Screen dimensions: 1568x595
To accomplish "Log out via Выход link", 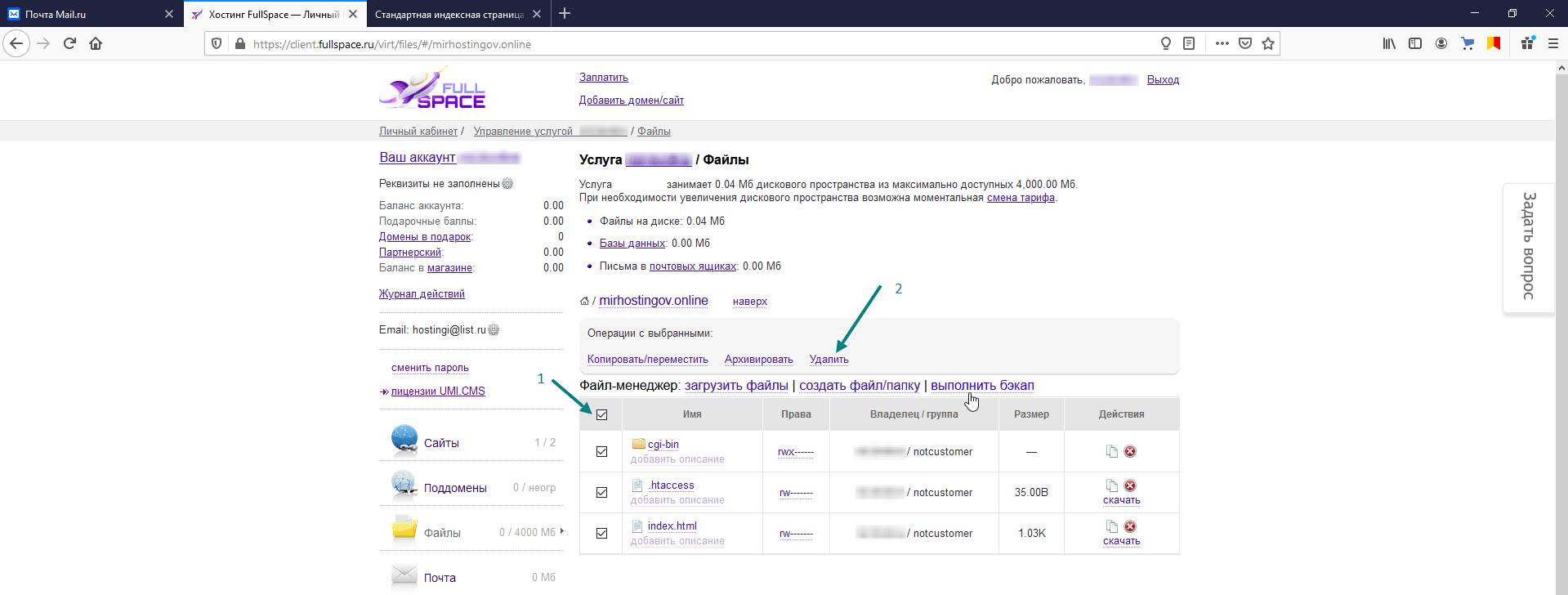I will click(1163, 80).
